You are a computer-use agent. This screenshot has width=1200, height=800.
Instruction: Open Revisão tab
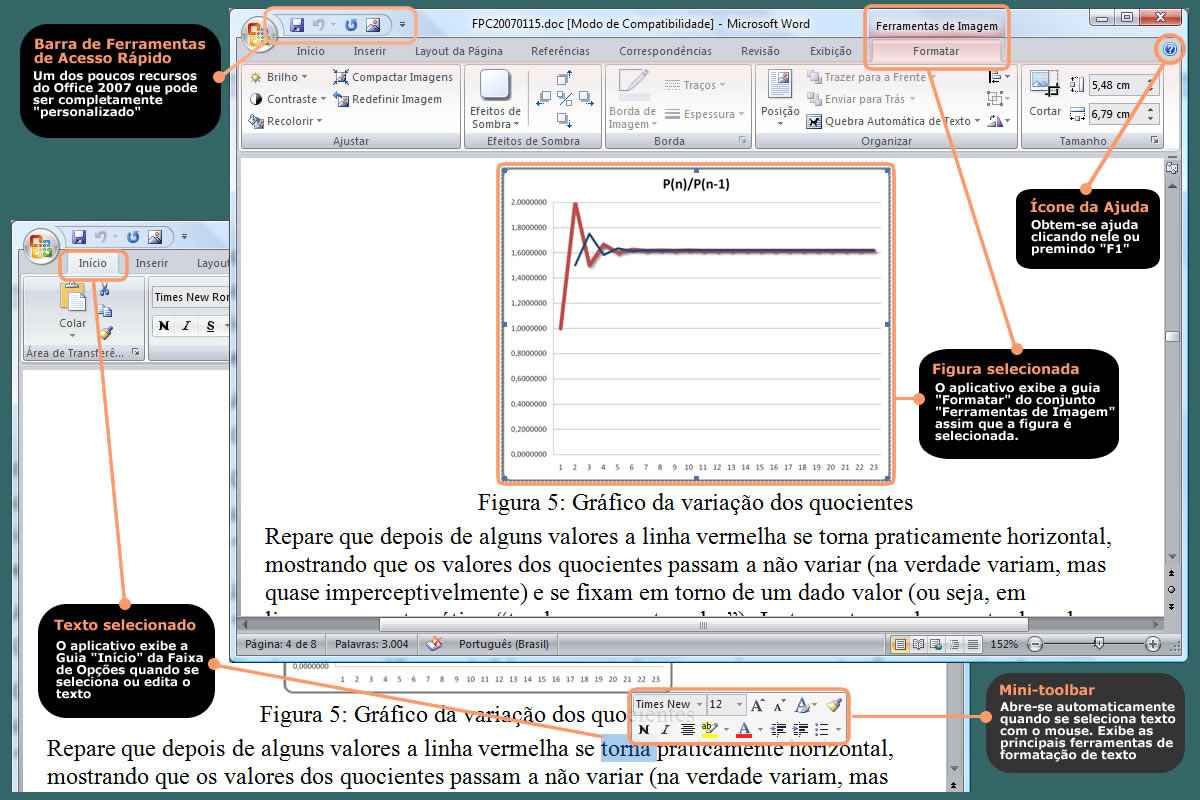(x=760, y=51)
